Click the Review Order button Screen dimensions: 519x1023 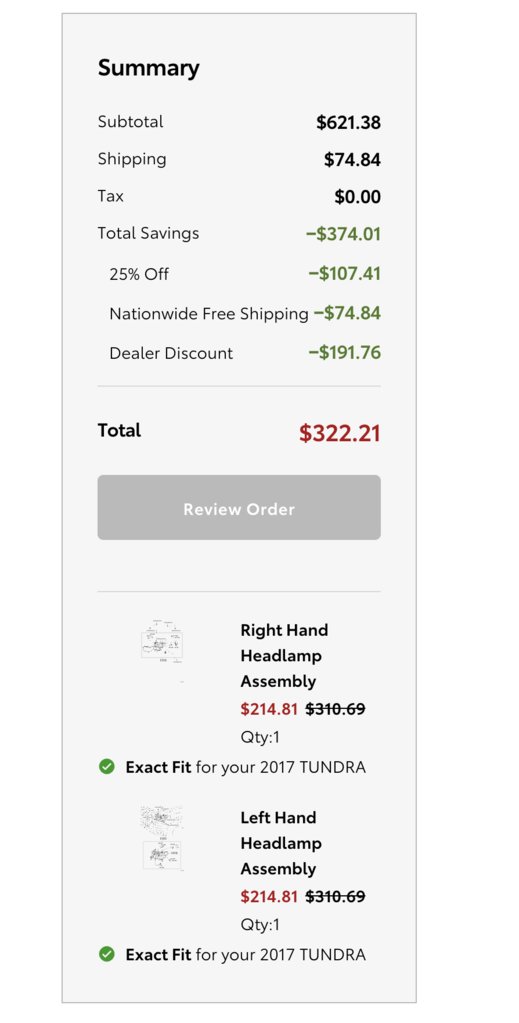[239, 507]
